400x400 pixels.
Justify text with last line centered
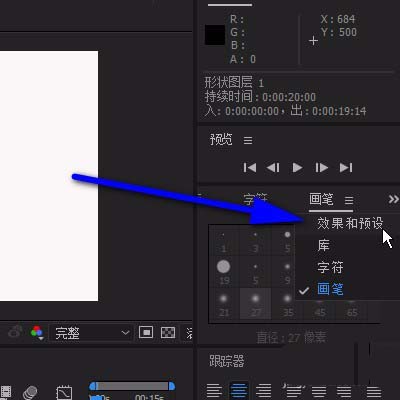(319, 390)
